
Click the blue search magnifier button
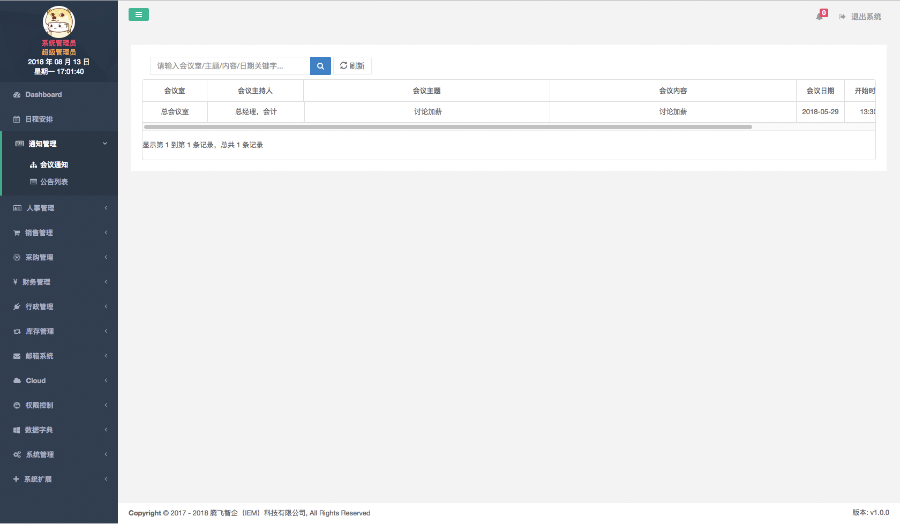pyautogui.click(x=320, y=66)
